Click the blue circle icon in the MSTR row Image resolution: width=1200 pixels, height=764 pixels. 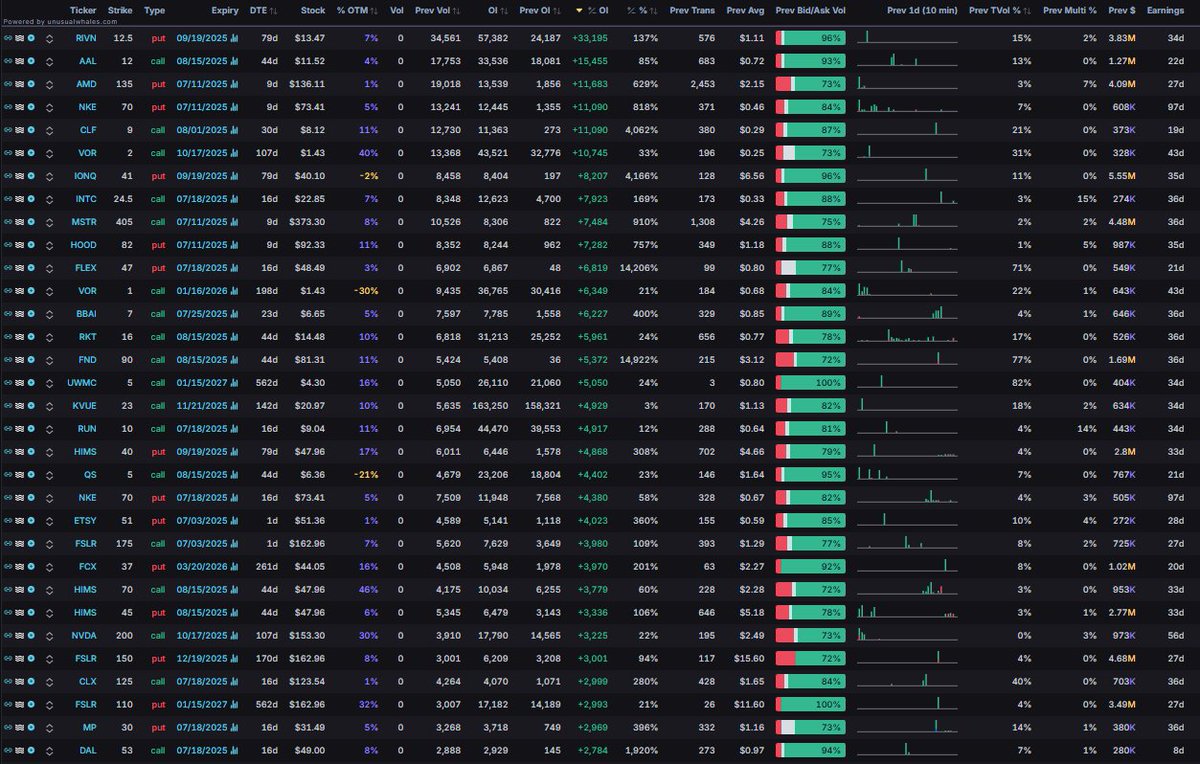(31, 221)
